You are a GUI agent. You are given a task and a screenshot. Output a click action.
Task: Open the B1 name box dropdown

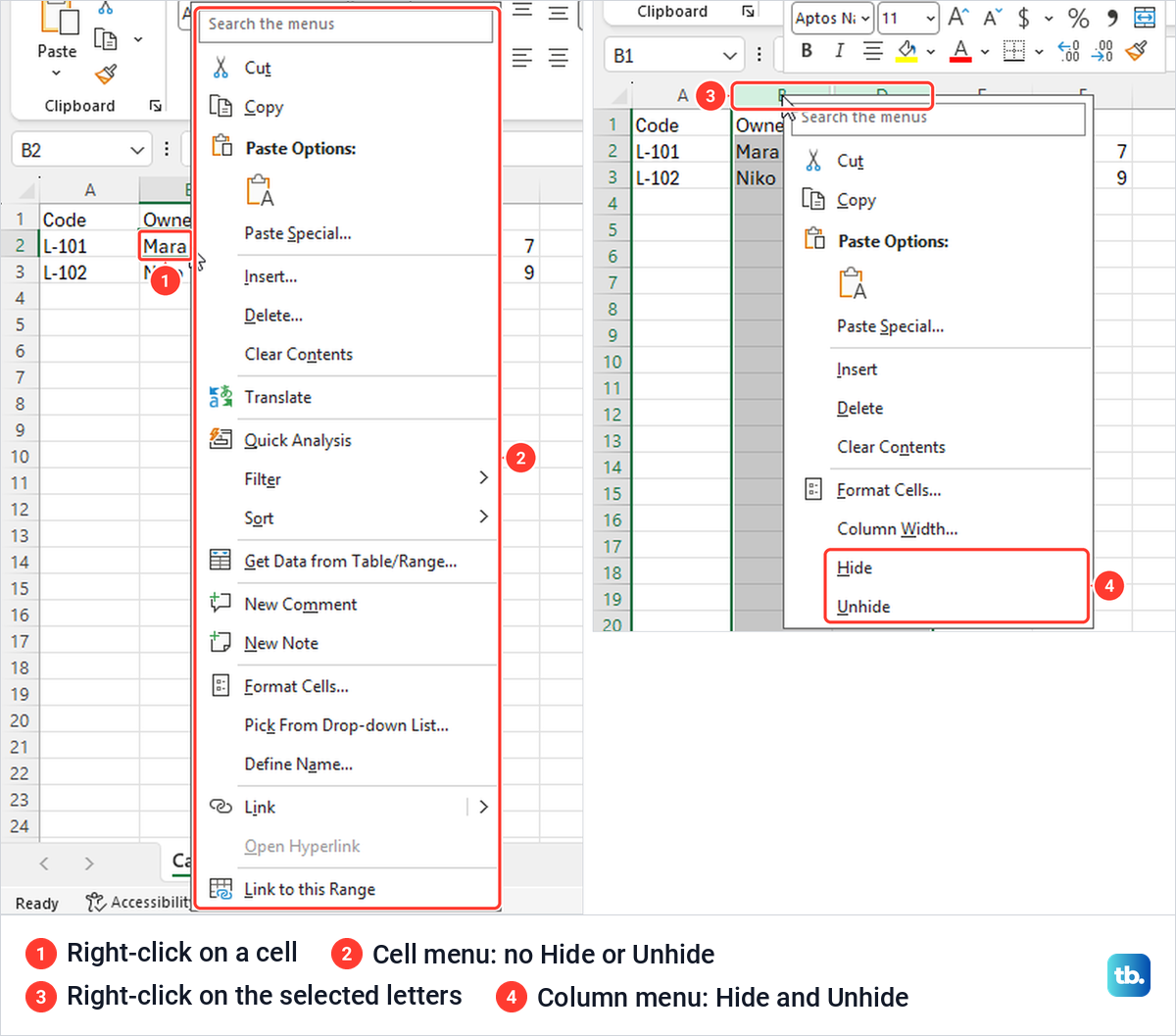click(729, 56)
